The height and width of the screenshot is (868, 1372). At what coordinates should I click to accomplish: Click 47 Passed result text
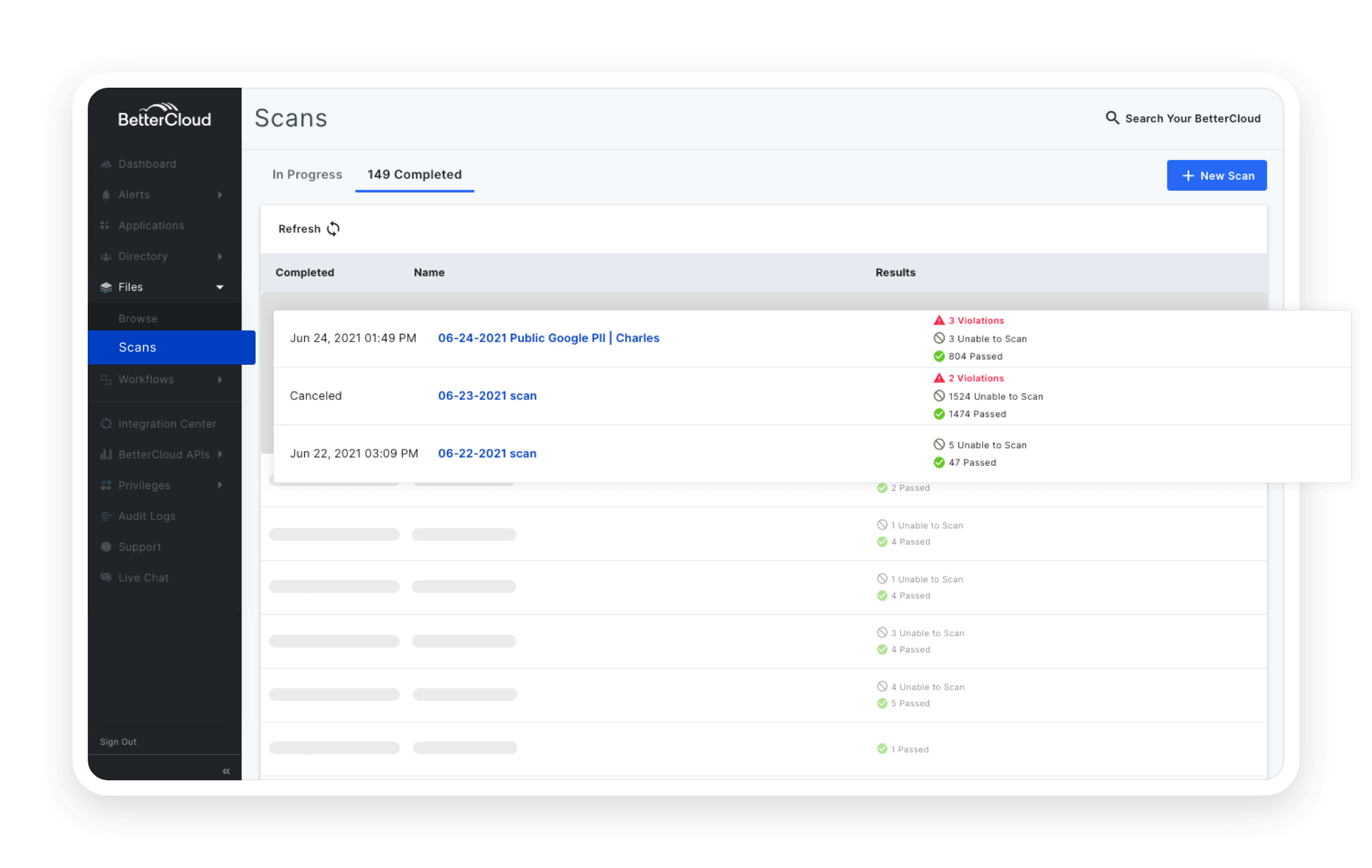[972, 463]
